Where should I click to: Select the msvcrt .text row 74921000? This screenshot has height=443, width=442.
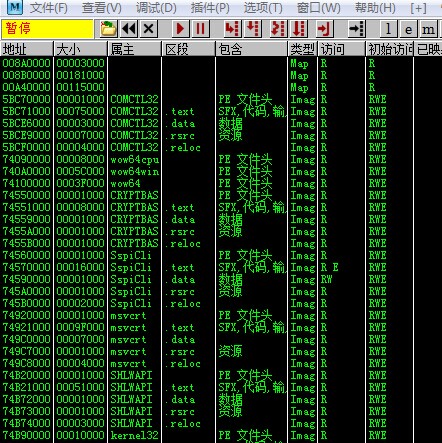tap(221, 327)
